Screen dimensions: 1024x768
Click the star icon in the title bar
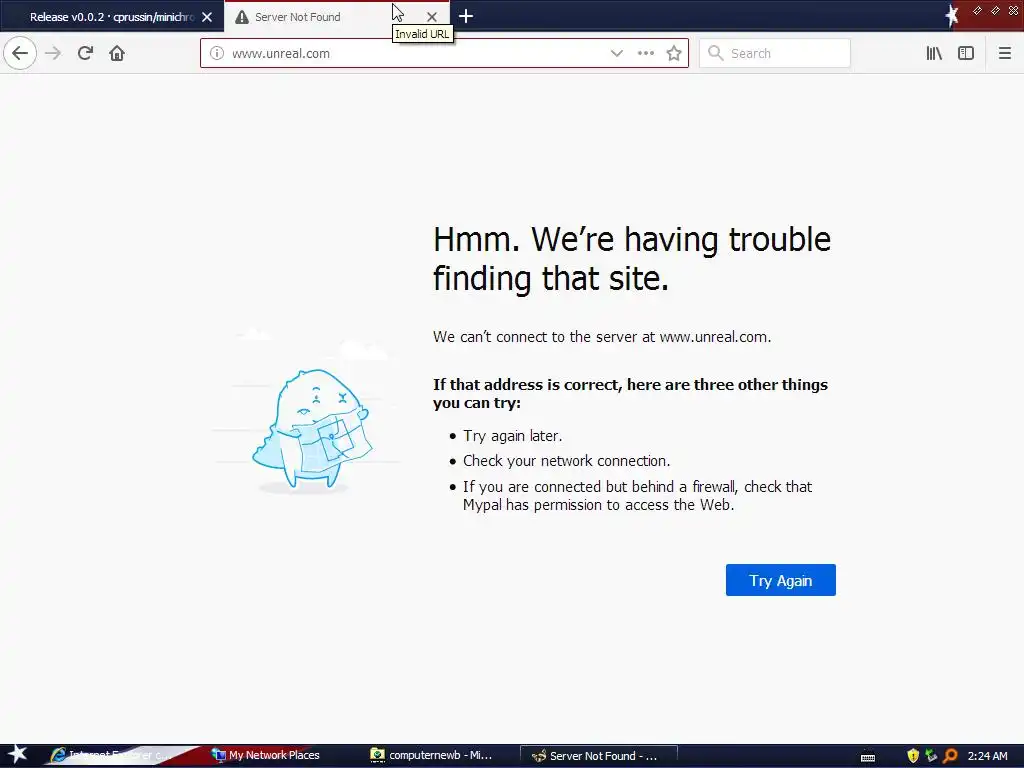pos(952,16)
